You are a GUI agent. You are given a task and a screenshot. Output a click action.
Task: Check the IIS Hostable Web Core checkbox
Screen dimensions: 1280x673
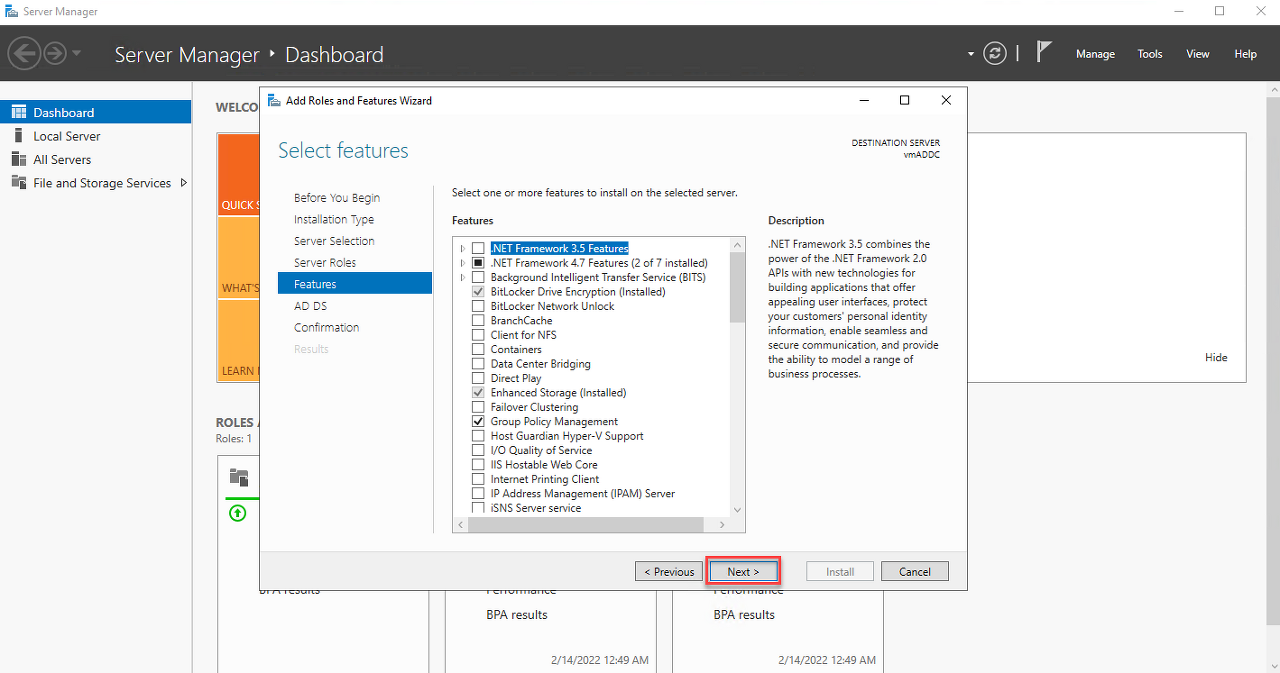[x=478, y=464]
